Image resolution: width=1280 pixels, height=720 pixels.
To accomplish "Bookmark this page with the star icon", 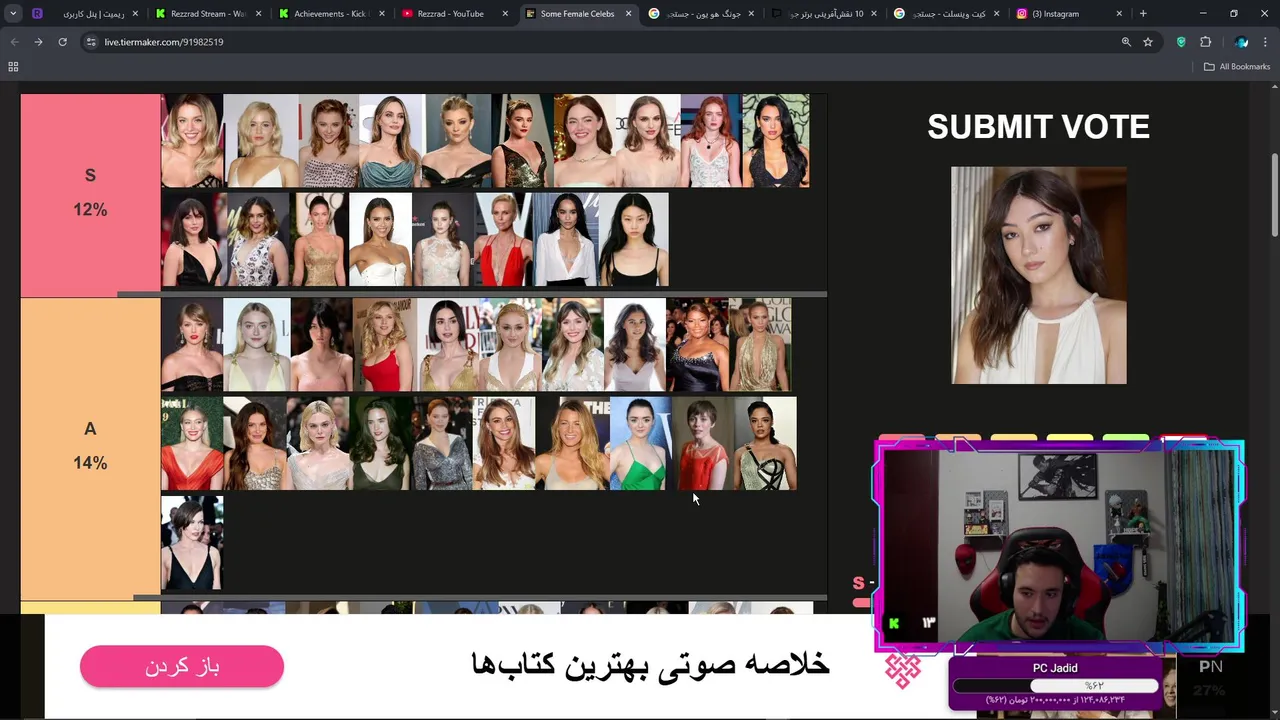I will 1148,42.
